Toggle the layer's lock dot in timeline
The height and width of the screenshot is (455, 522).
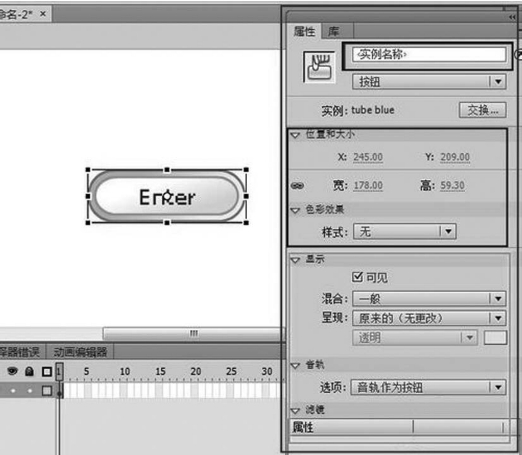[30, 390]
